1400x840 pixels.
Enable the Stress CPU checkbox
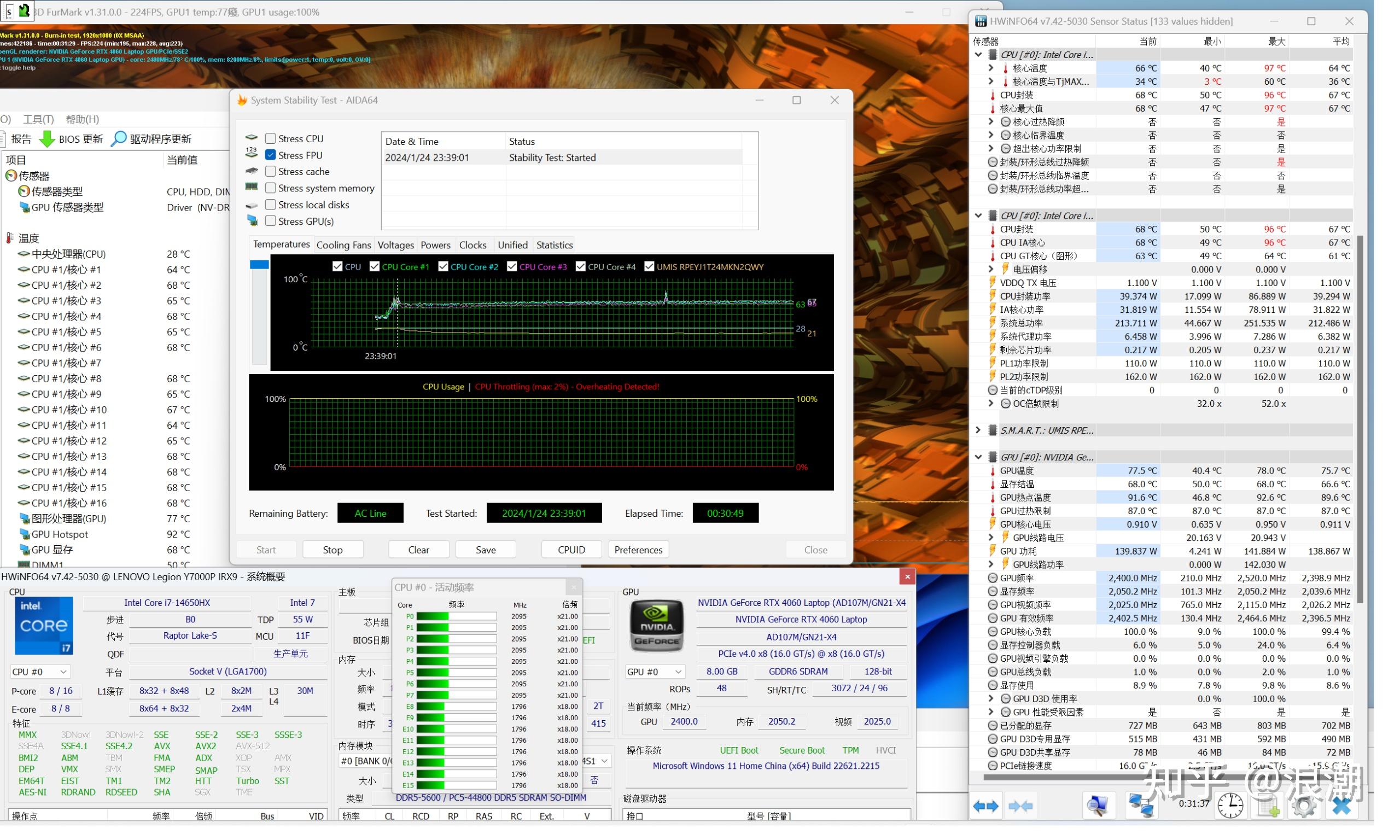coord(271,139)
